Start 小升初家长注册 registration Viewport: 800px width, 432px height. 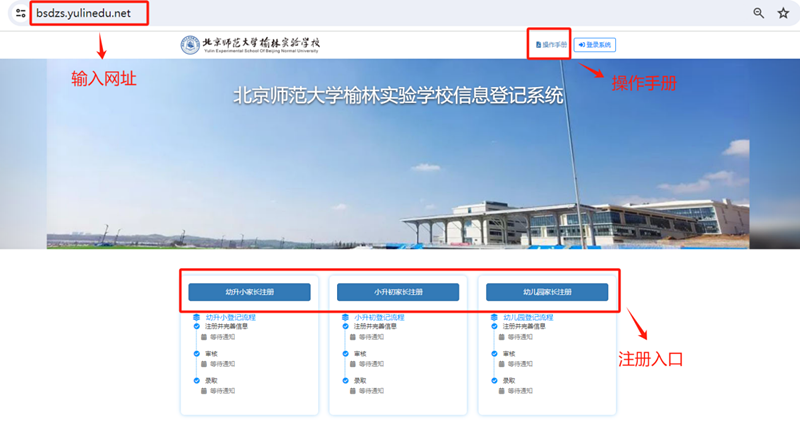(398, 292)
